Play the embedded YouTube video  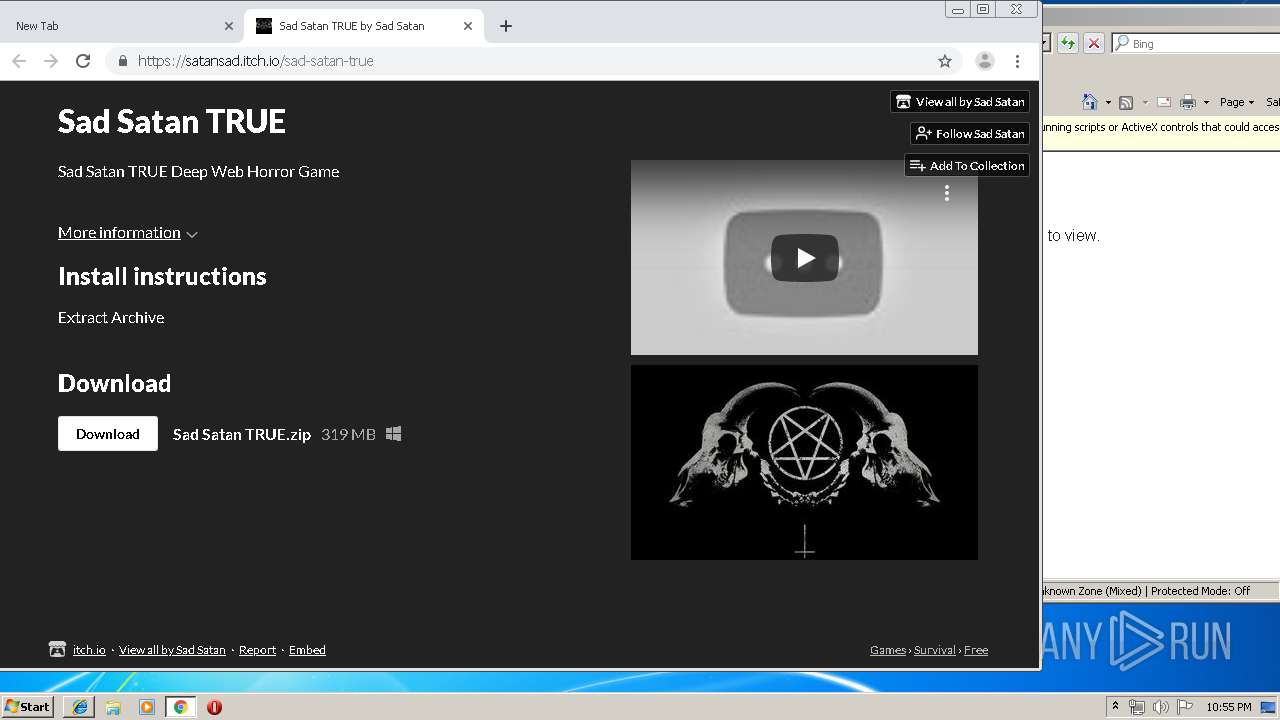coord(805,258)
